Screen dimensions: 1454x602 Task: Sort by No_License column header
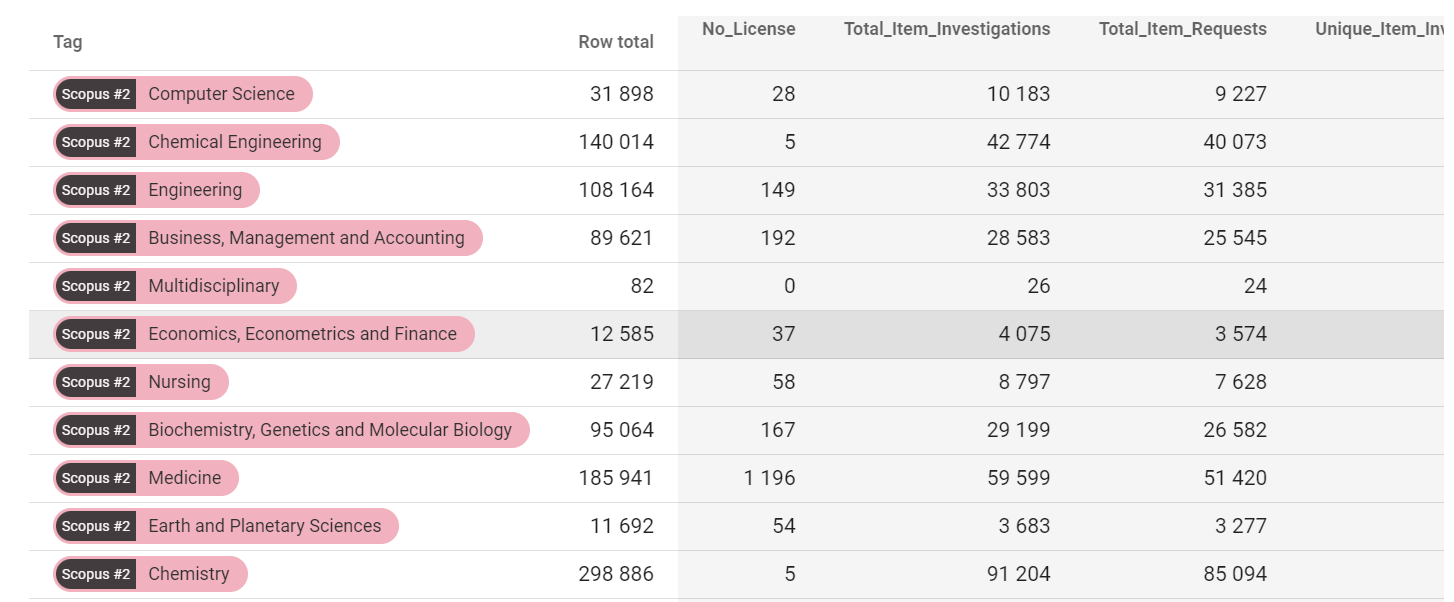click(749, 29)
